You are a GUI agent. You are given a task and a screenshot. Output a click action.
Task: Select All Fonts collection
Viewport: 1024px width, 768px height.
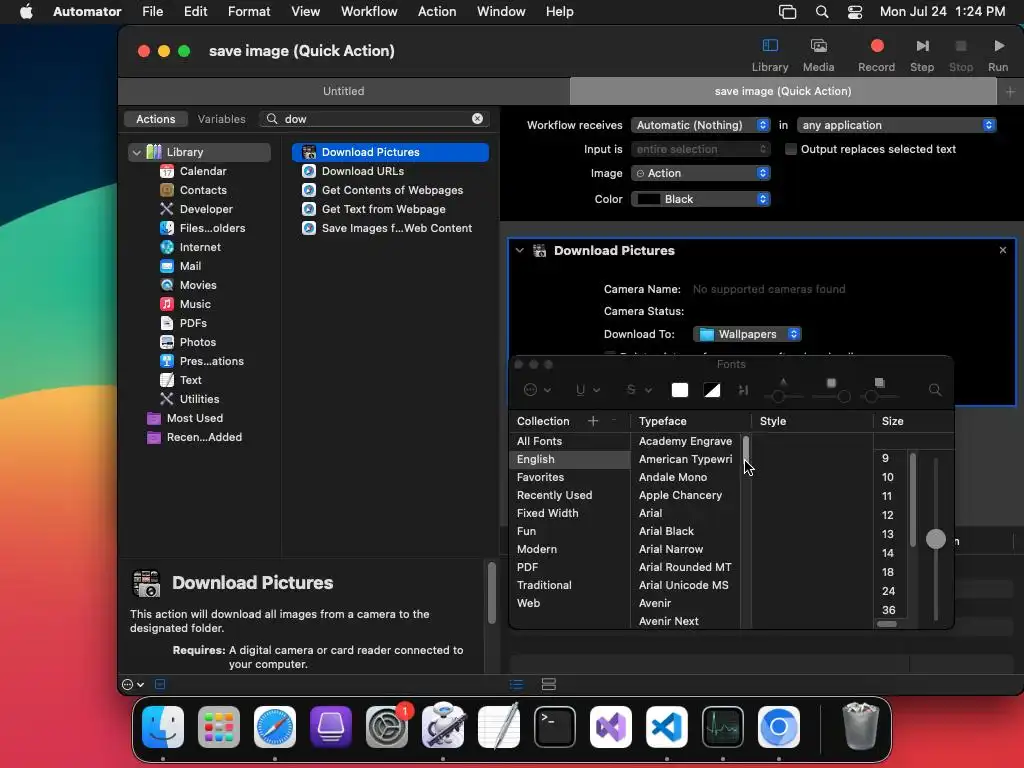coord(539,441)
